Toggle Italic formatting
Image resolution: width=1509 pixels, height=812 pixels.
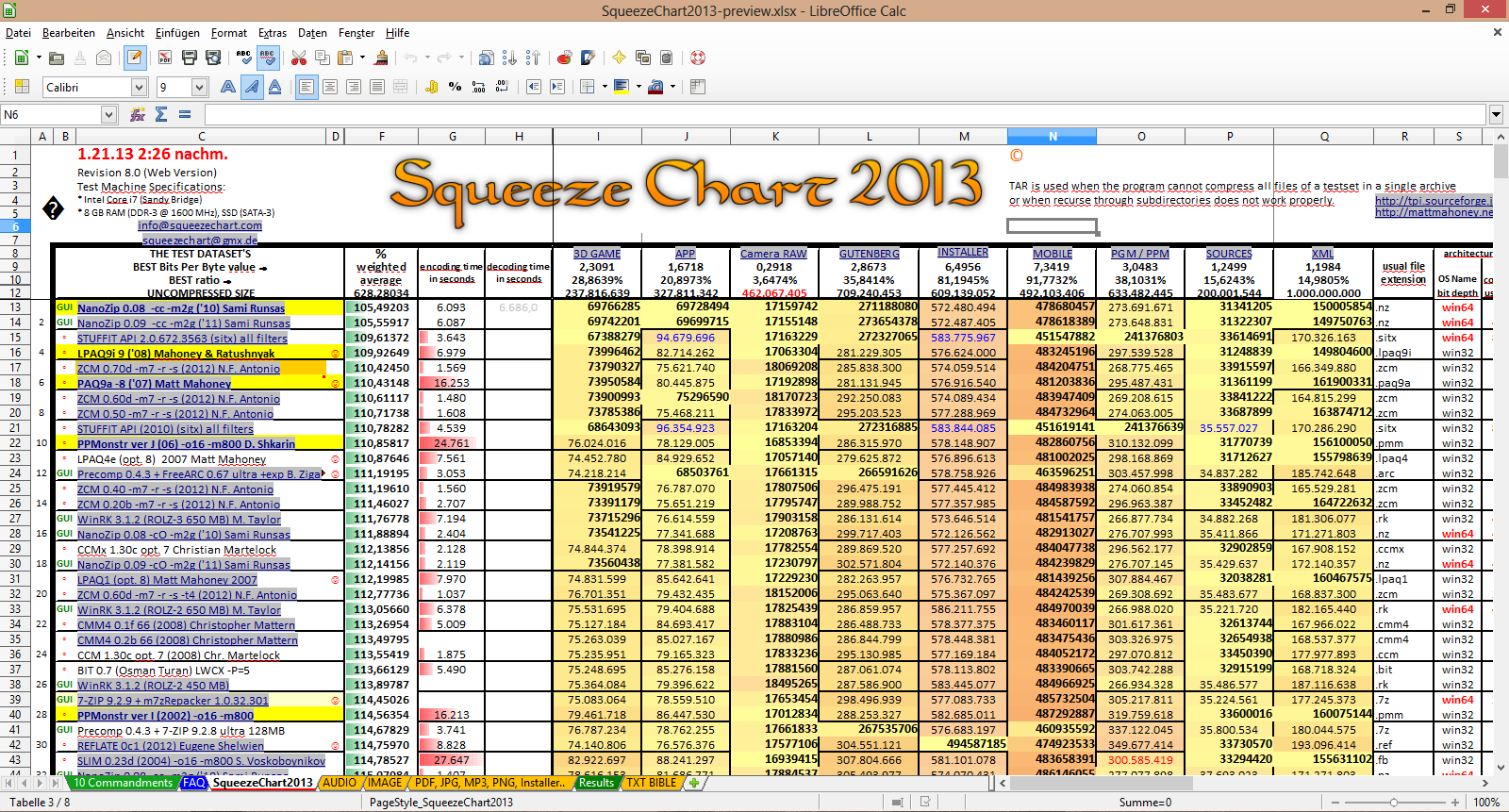pyautogui.click(x=252, y=87)
